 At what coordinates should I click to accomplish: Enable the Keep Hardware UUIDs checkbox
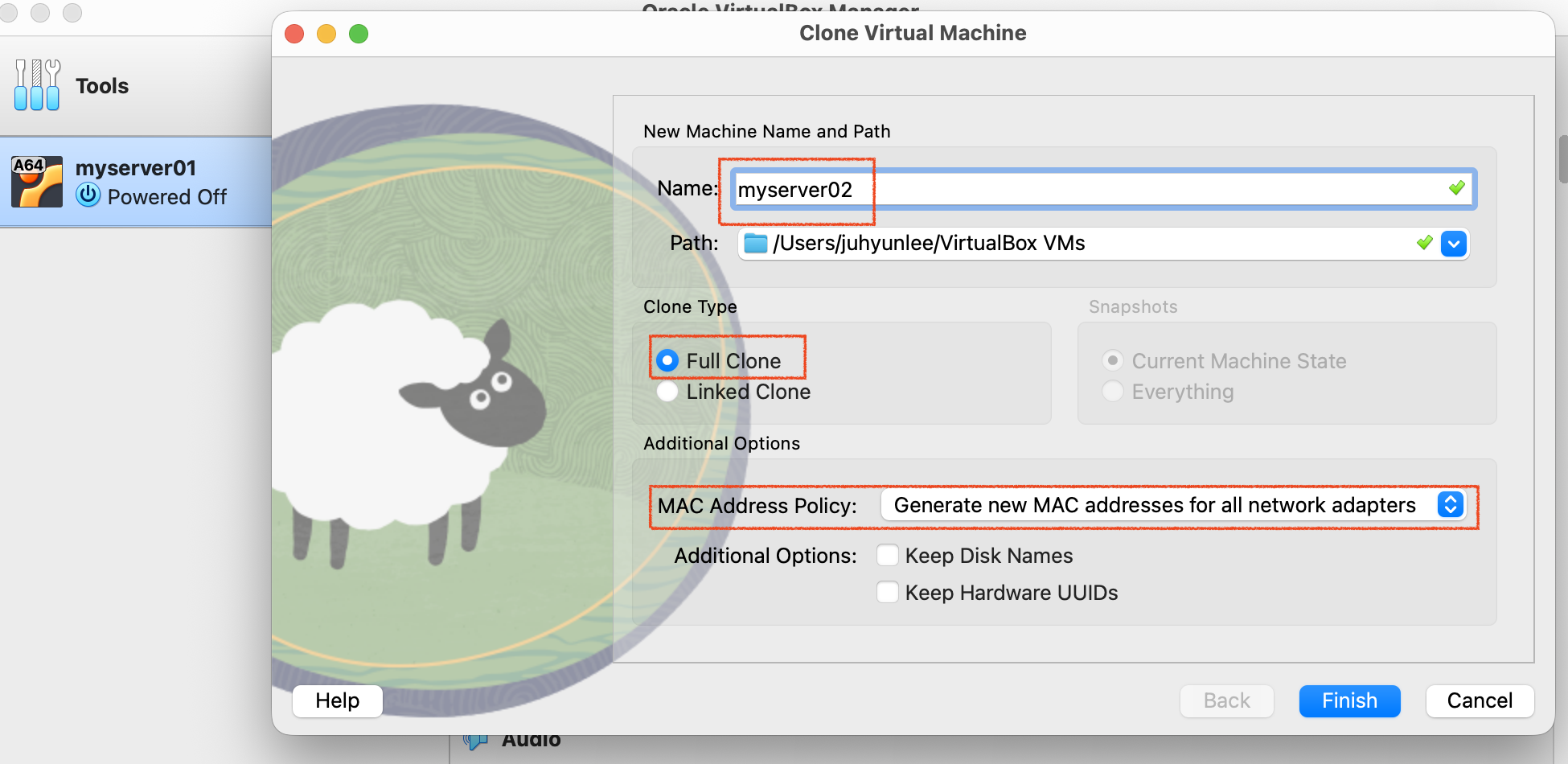[x=888, y=593]
